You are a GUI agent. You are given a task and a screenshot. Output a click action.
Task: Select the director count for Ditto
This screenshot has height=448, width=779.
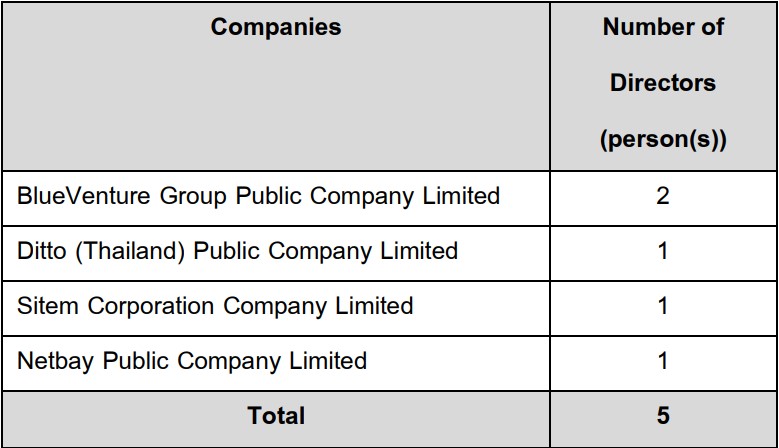(663, 251)
